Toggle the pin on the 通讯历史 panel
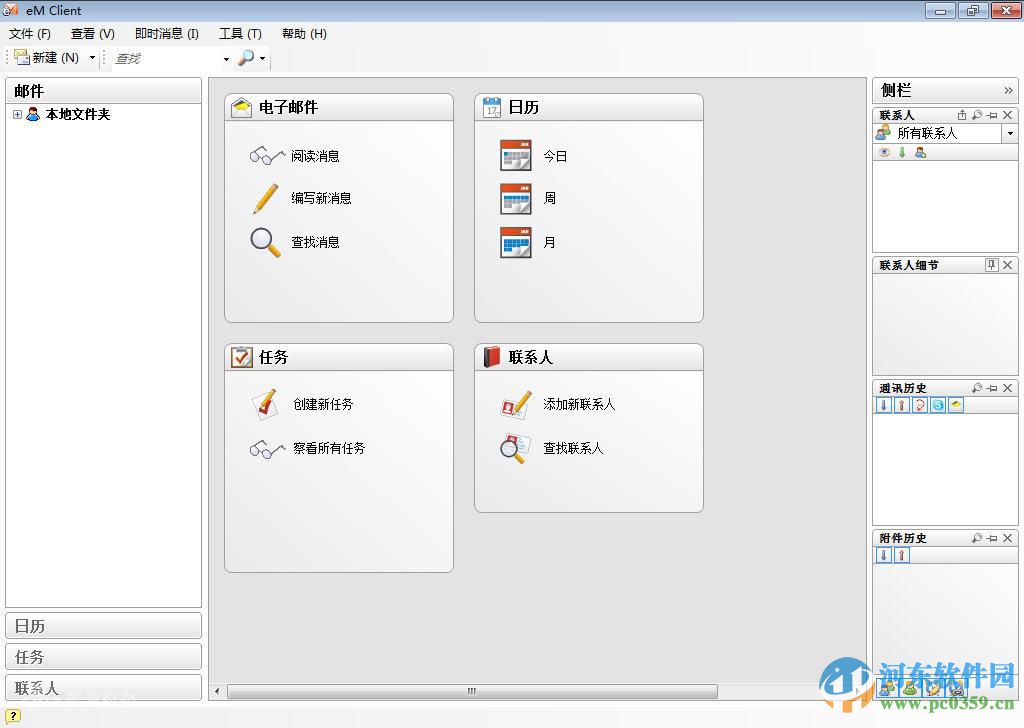 991,388
